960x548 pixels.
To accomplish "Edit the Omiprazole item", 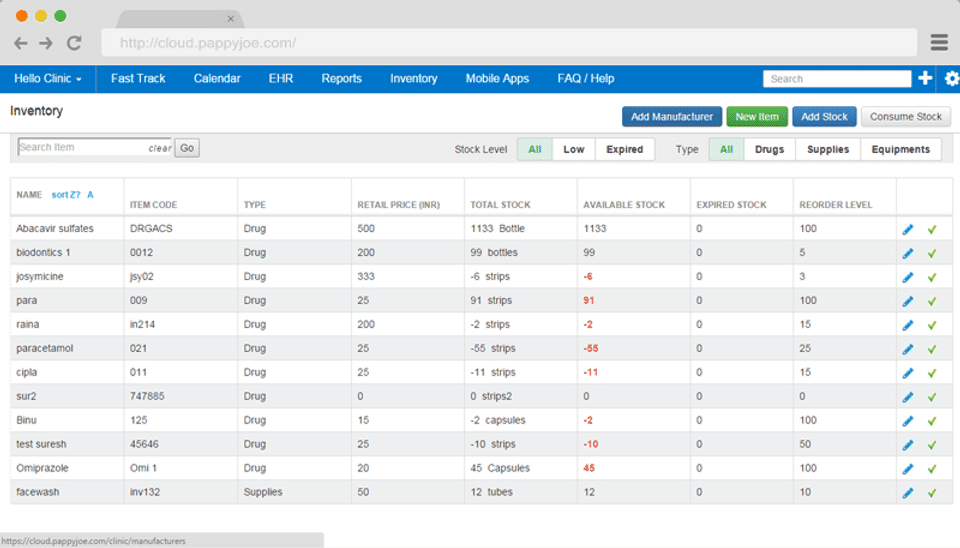I will point(907,469).
